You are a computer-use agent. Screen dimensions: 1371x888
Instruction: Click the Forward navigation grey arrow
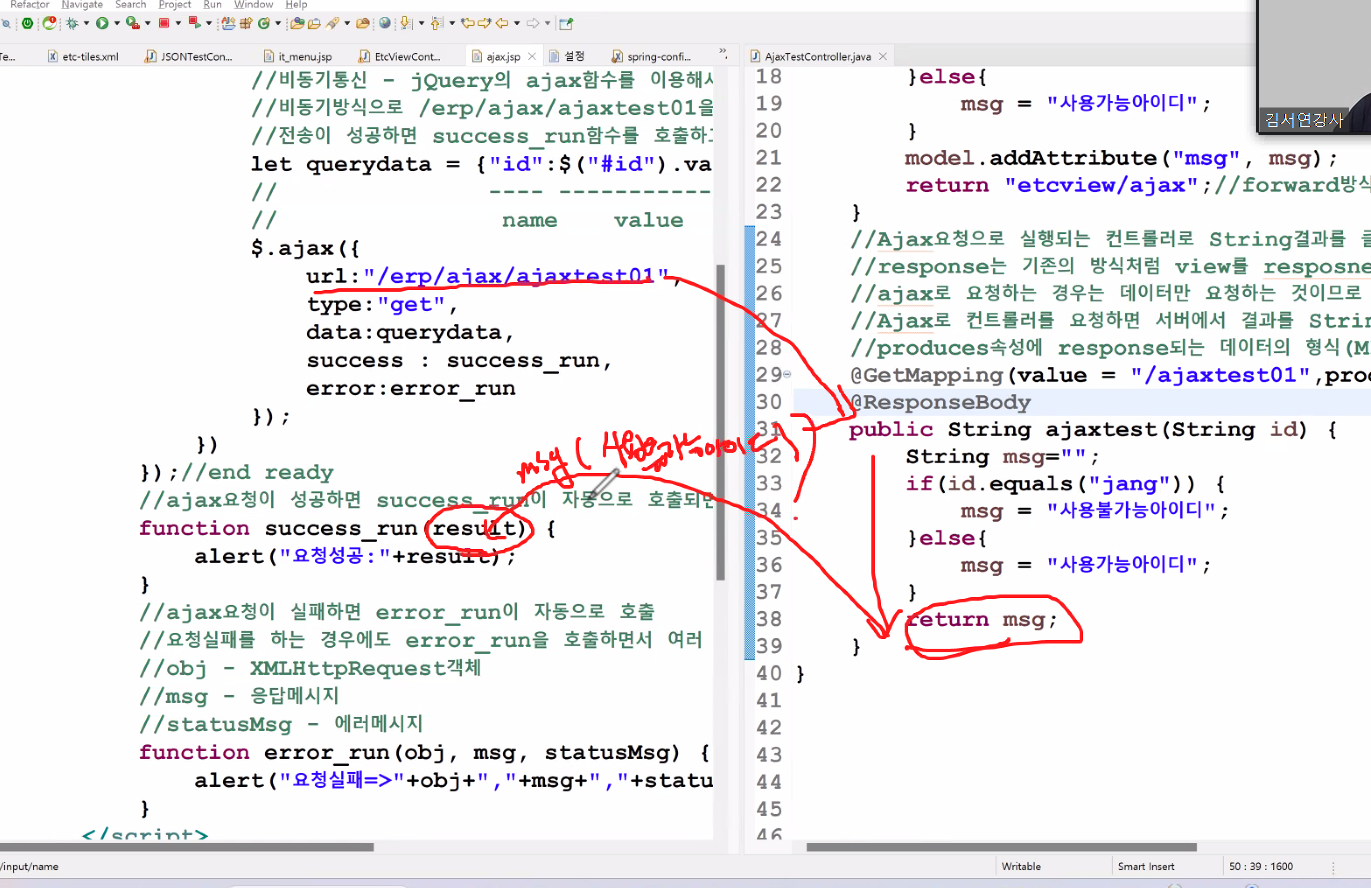532,22
